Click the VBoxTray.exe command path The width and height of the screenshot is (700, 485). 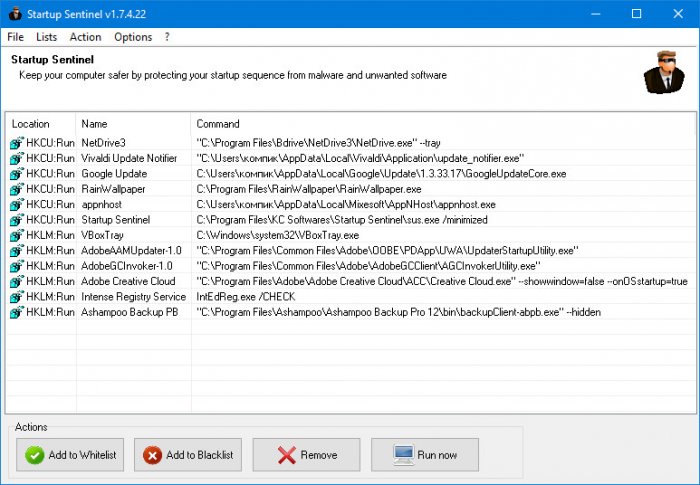tap(278, 235)
